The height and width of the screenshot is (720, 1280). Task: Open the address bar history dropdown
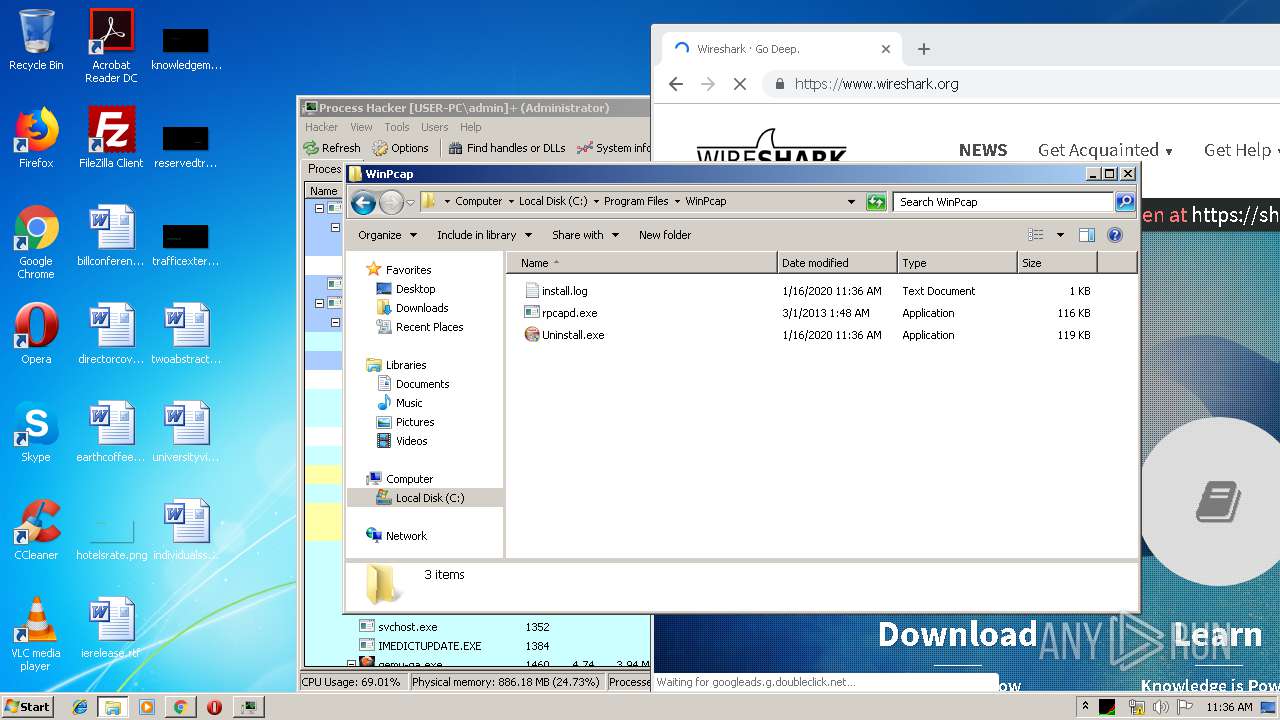tap(851, 202)
